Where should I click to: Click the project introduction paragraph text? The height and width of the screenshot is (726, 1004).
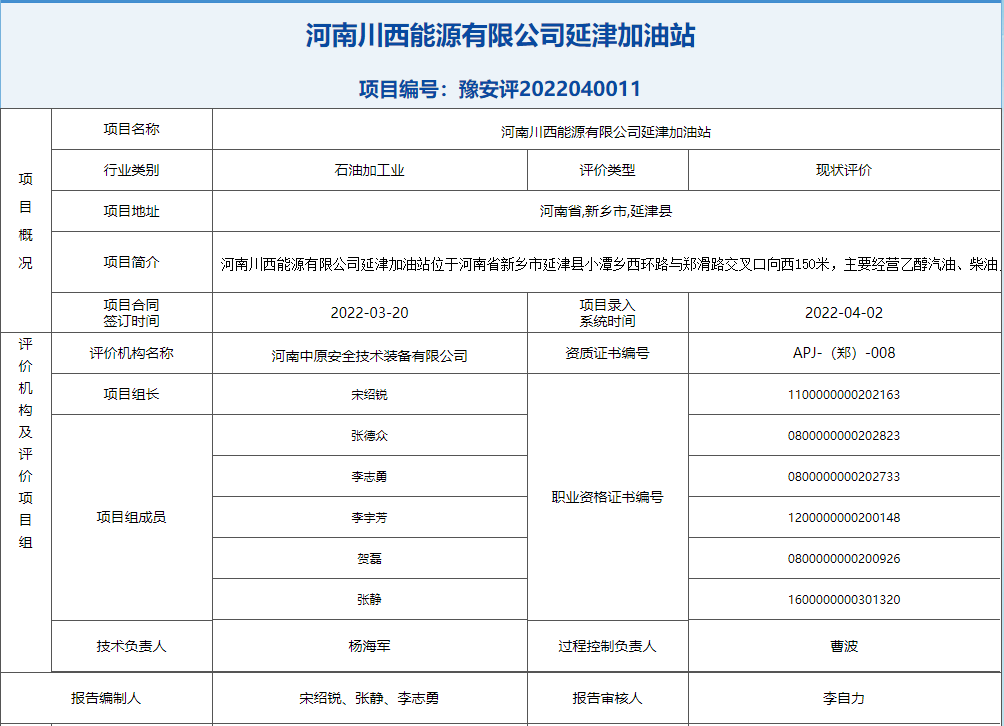click(x=611, y=264)
